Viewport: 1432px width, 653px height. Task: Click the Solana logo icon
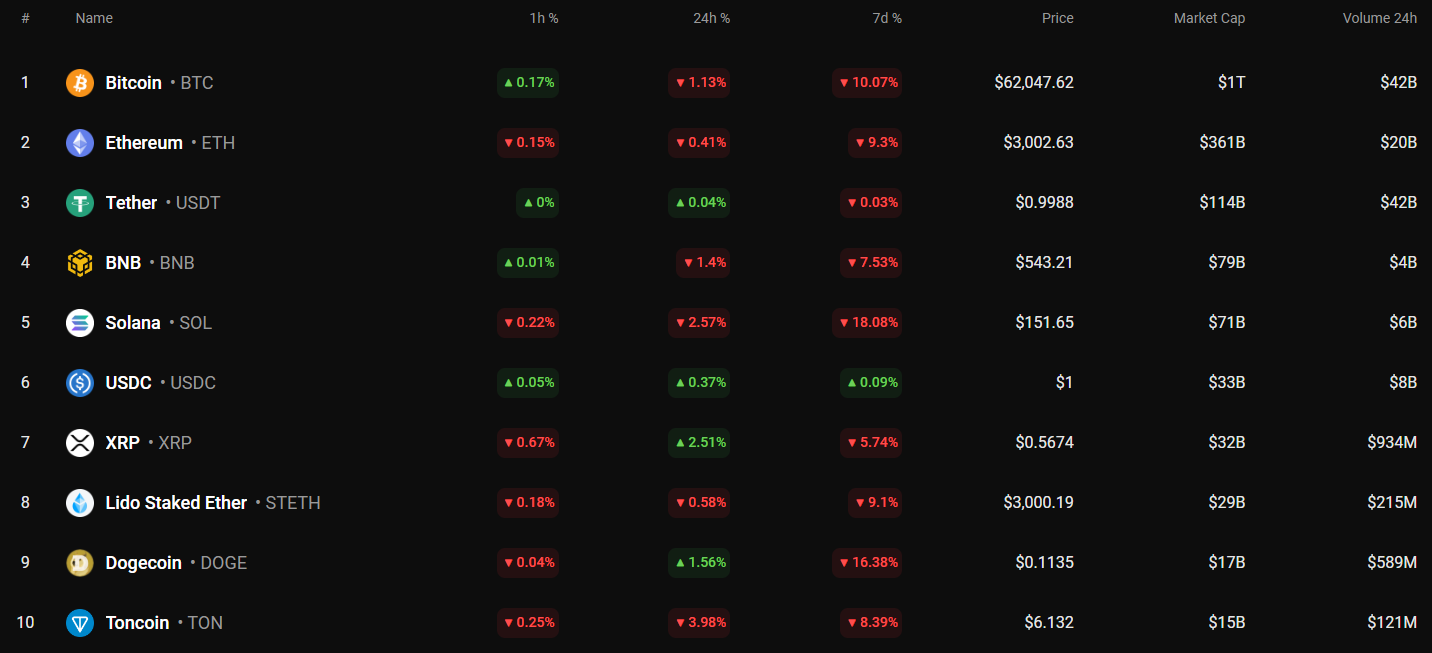point(80,323)
